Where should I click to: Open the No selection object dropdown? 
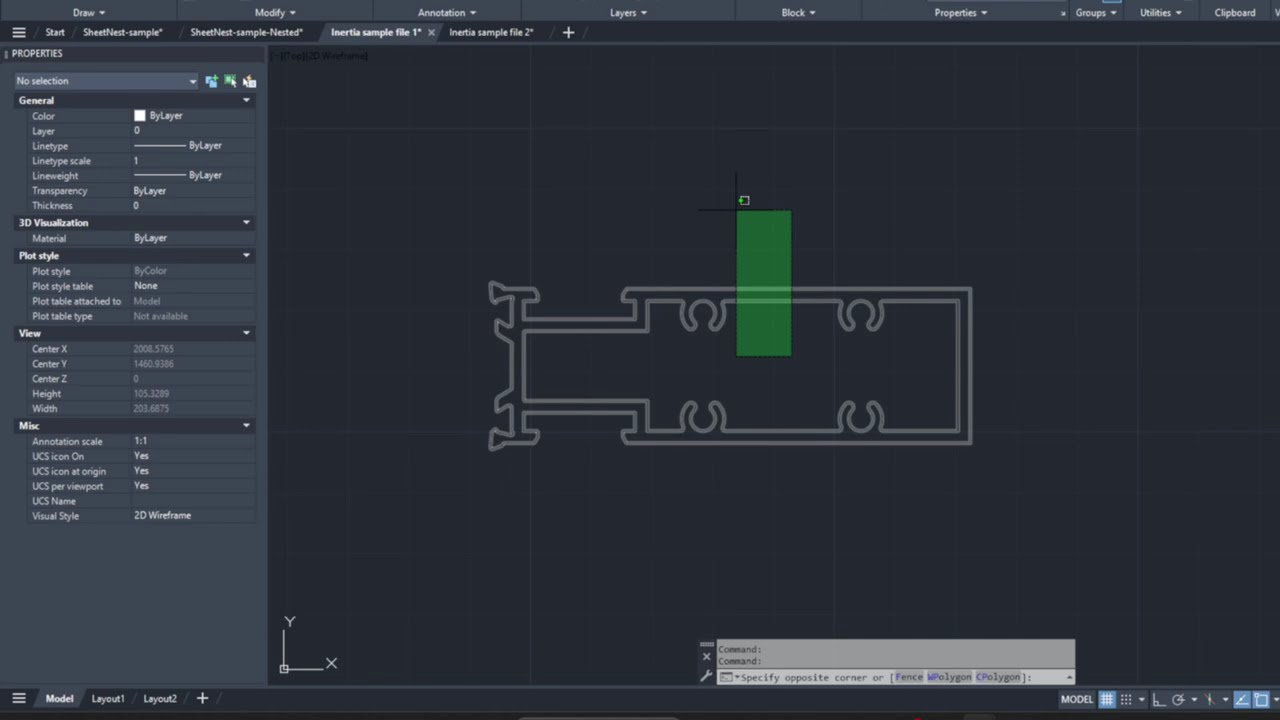click(x=106, y=81)
